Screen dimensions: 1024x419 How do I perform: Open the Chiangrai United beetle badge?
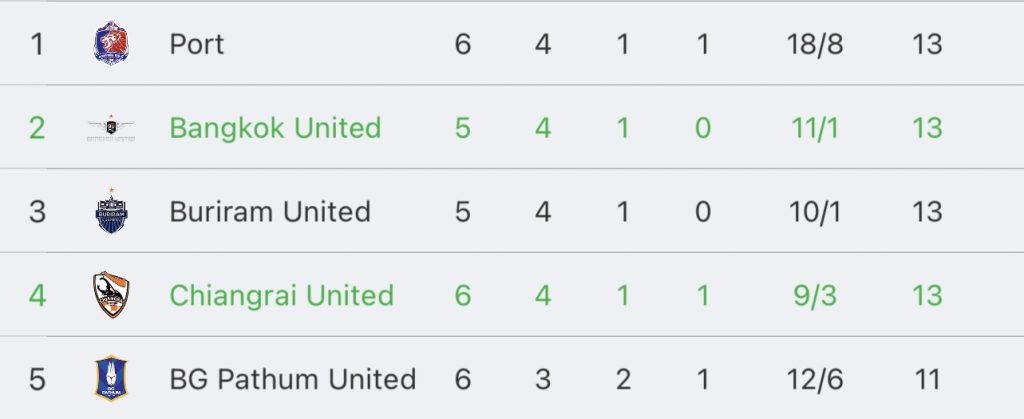[x=111, y=295]
